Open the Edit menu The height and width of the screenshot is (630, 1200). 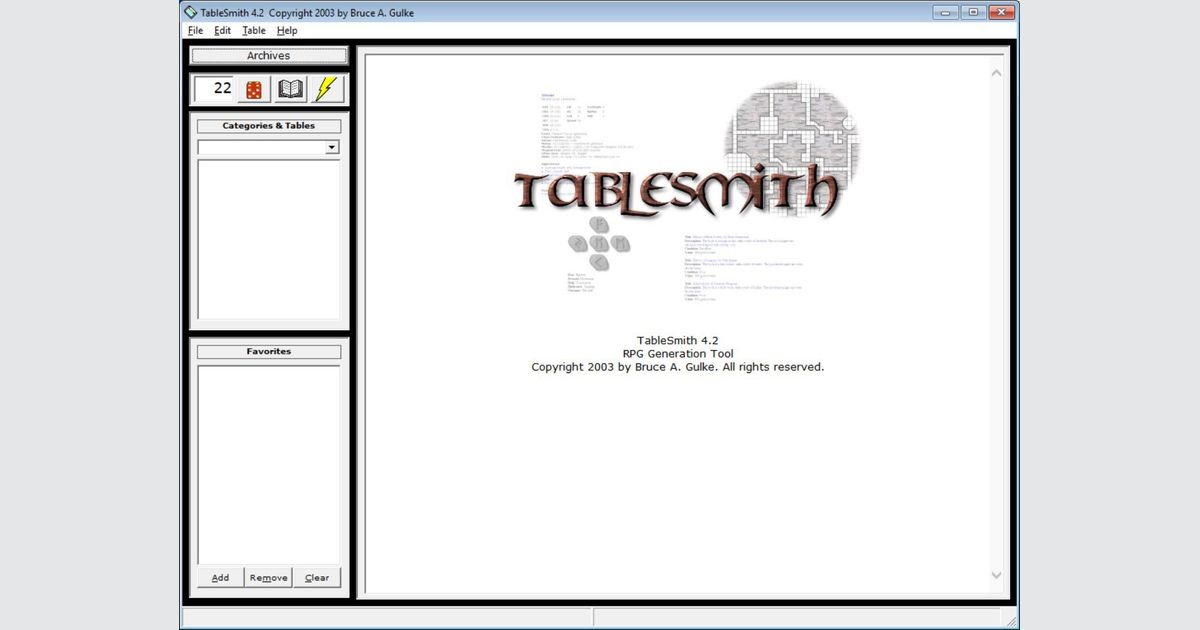(222, 30)
